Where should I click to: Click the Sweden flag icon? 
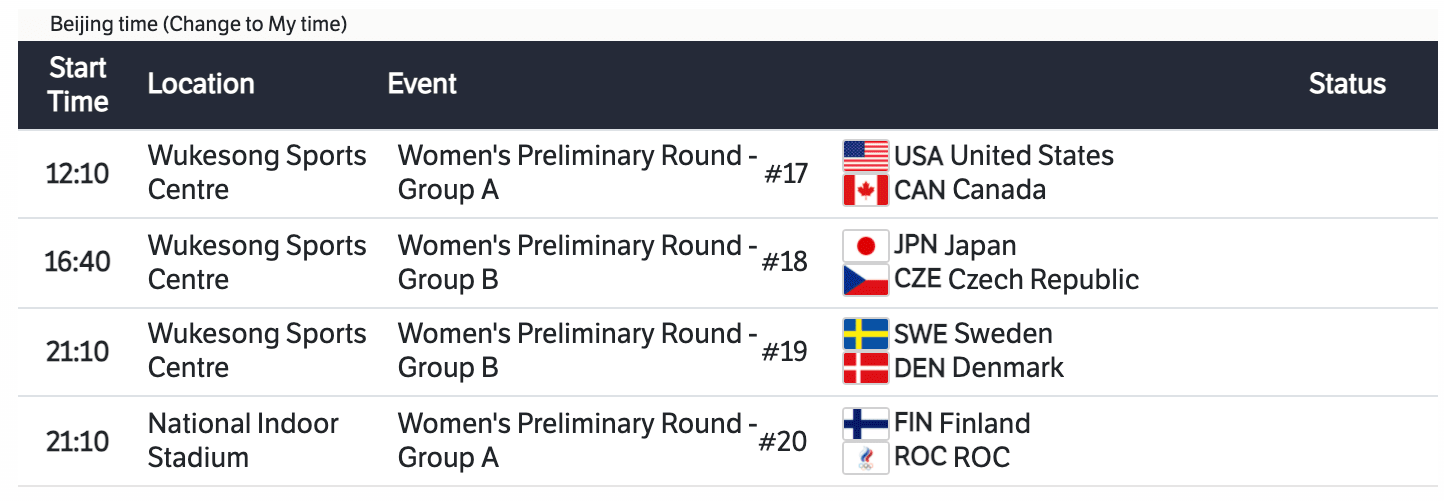pos(865,334)
